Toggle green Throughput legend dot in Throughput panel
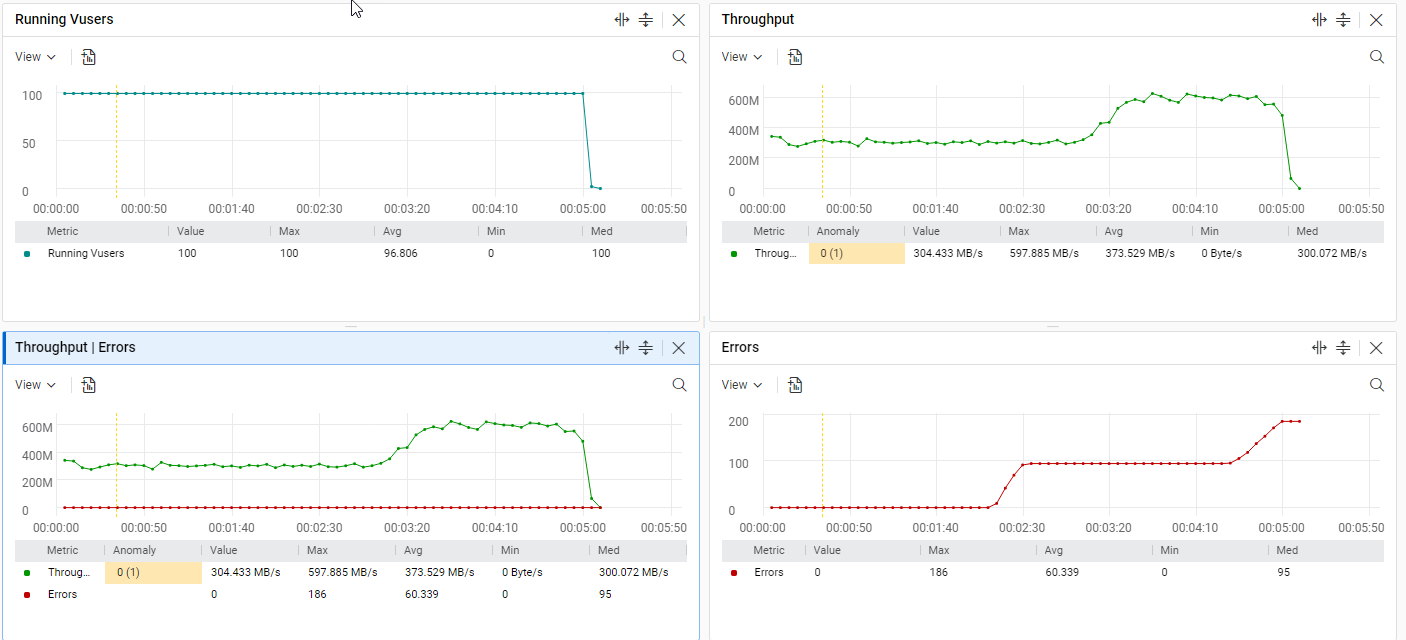 tap(734, 254)
